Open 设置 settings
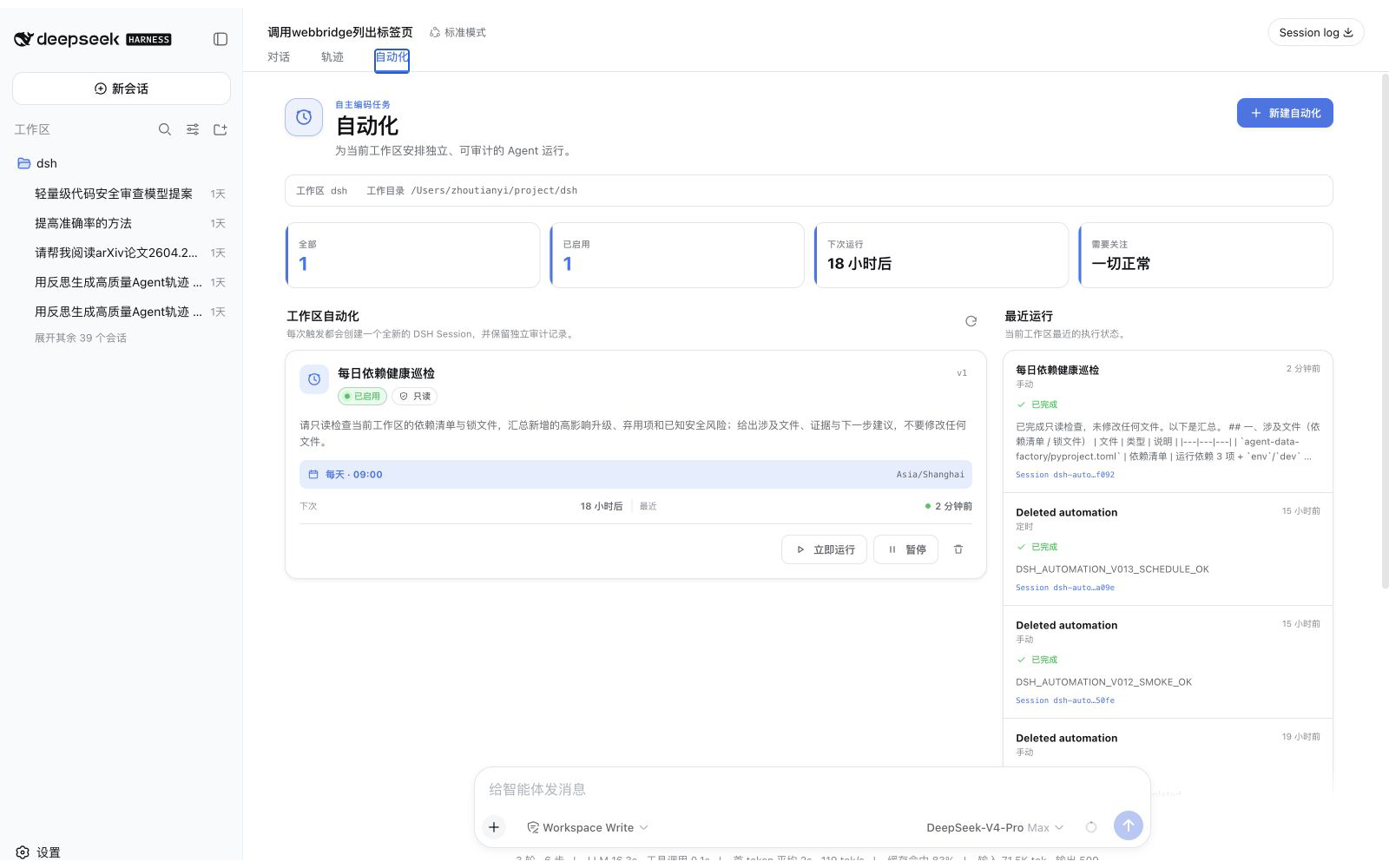Viewport: 1389px width, 868px height. coord(38,852)
